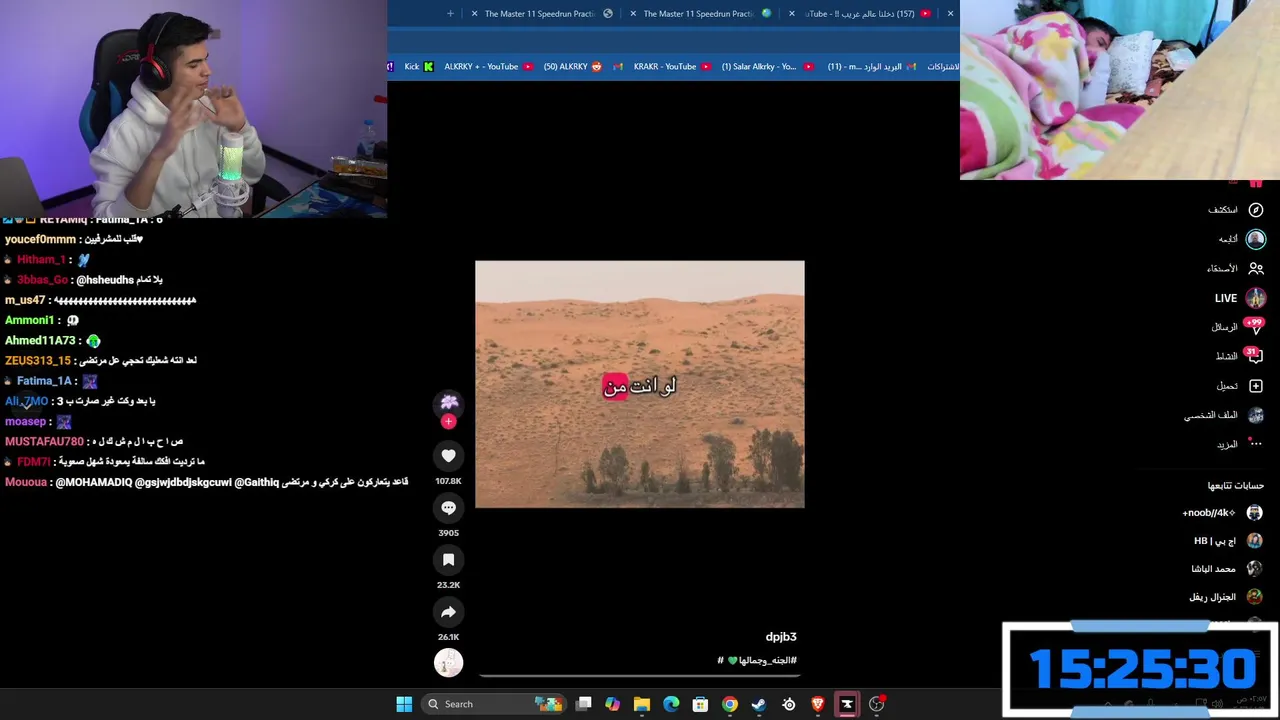1280x720 pixels.
Task: Bookmark the video with save icon
Action: point(448,560)
